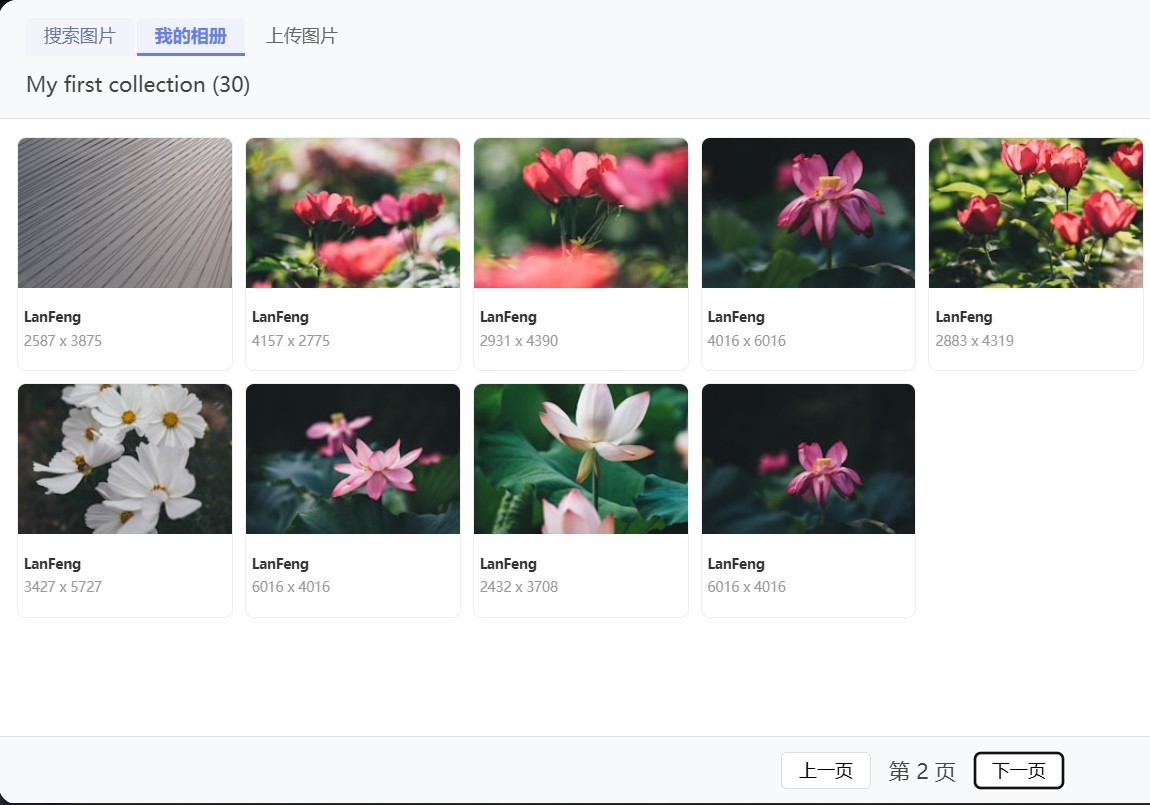Click the My first collection (30) title
1150x805 pixels.
(x=138, y=85)
